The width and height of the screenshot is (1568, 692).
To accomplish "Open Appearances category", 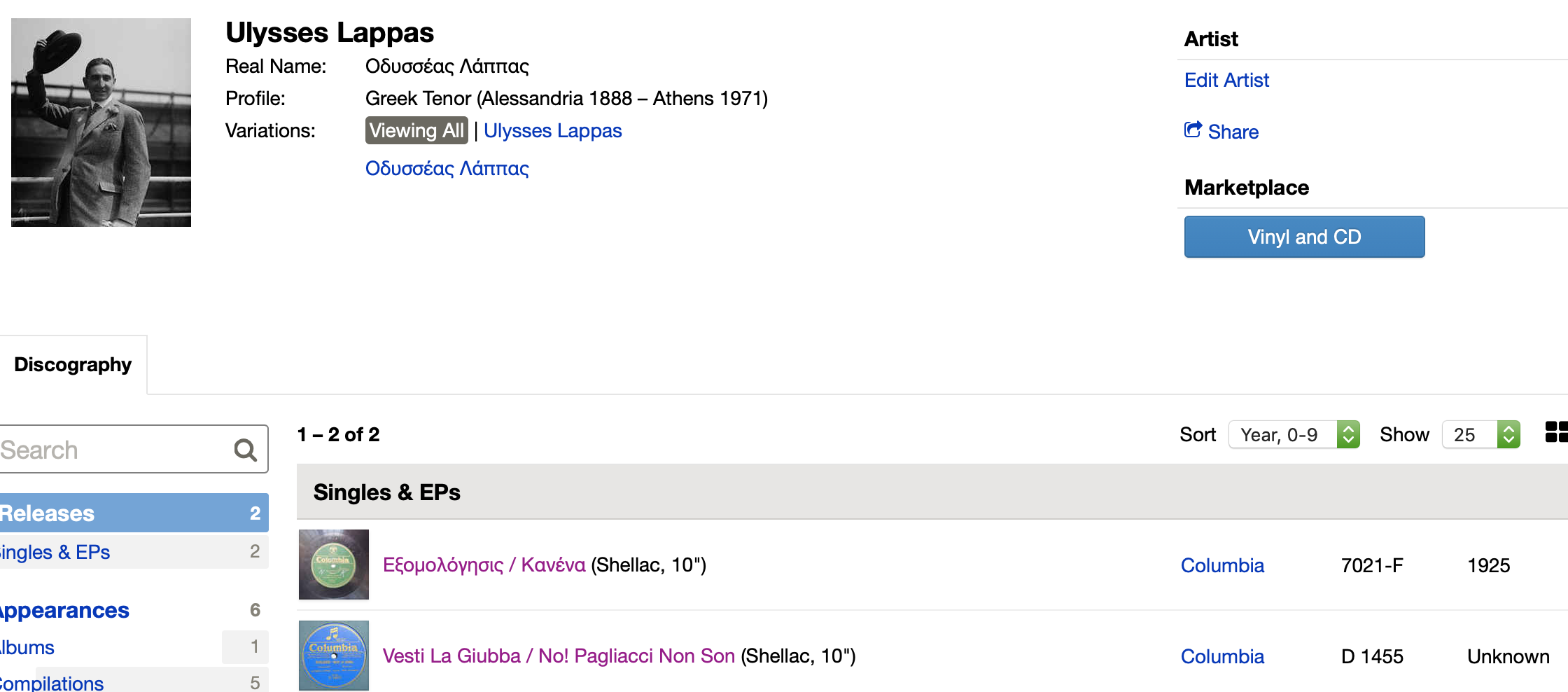I will click(x=64, y=611).
